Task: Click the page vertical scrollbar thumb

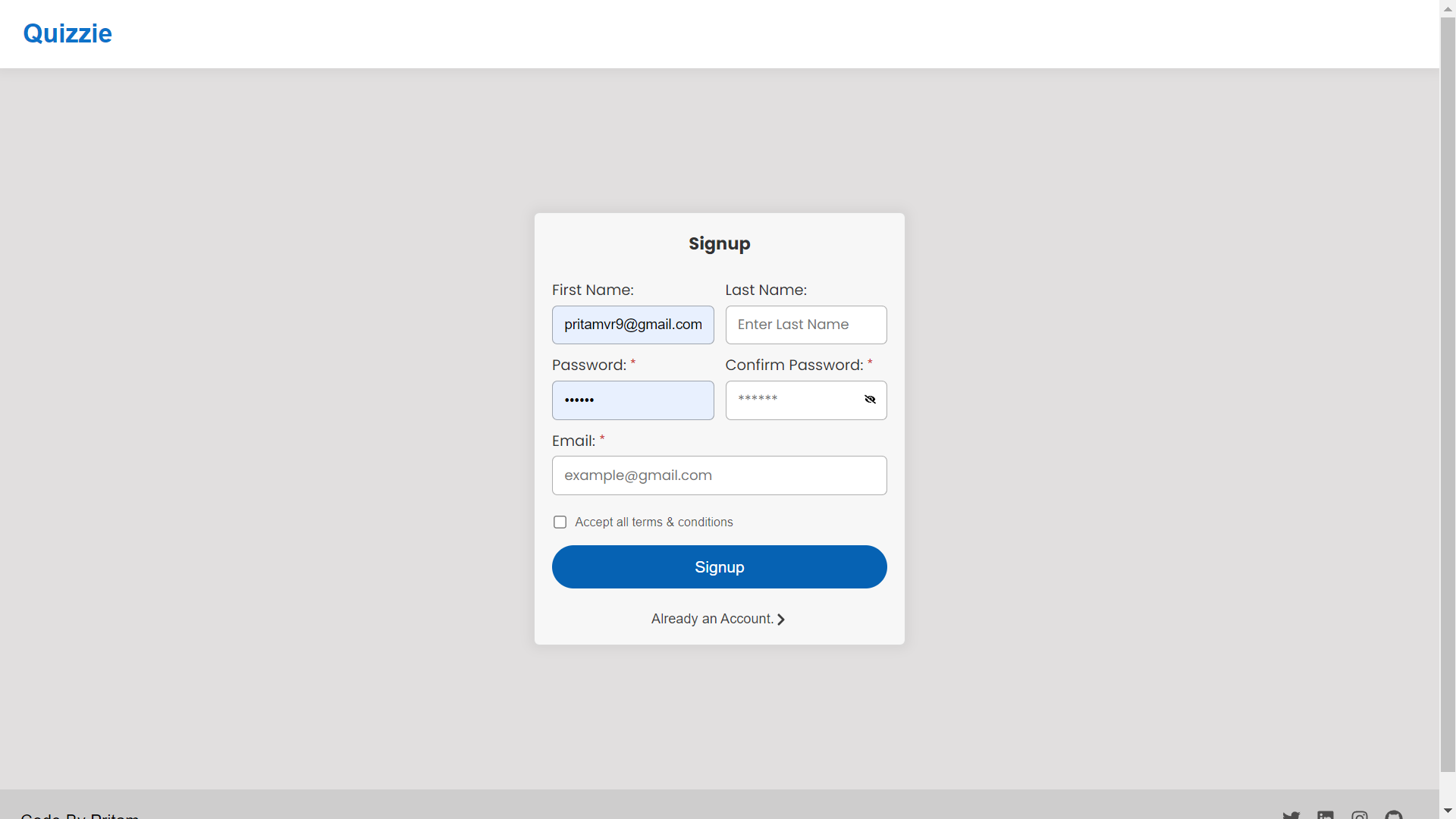Action: click(1448, 395)
